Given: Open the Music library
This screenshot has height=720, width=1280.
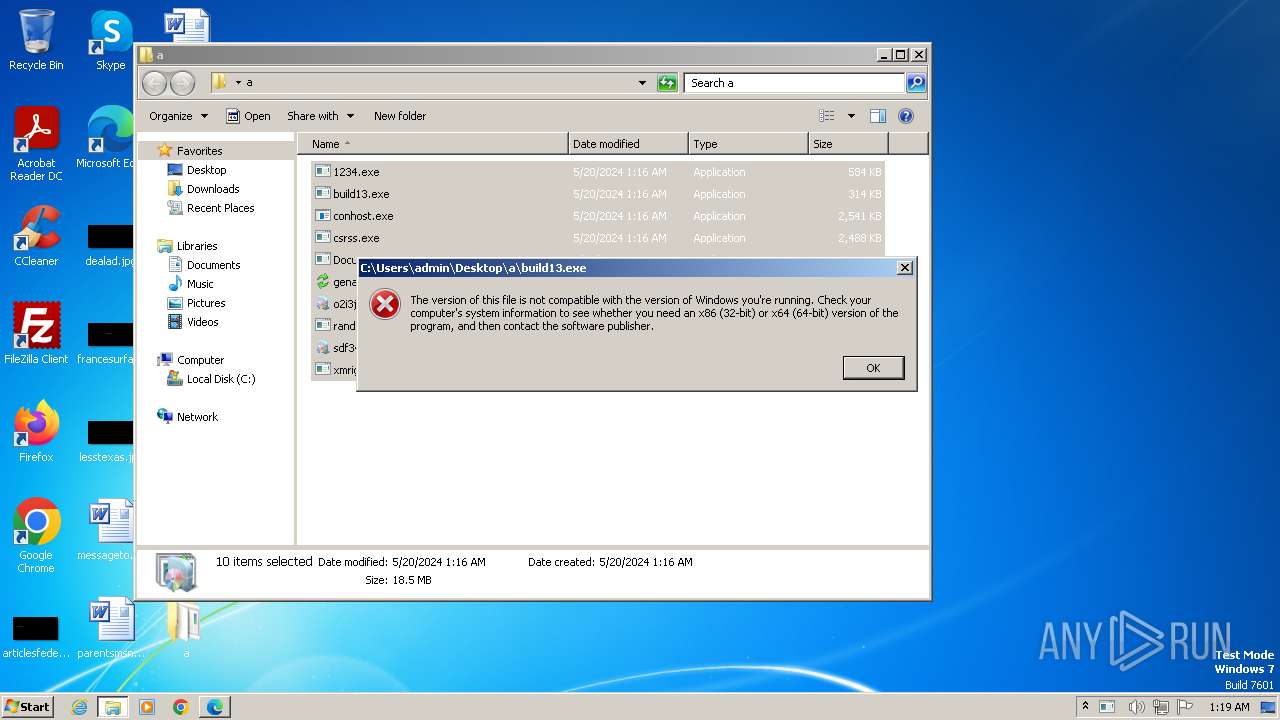Looking at the screenshot, I should (200, 284).
